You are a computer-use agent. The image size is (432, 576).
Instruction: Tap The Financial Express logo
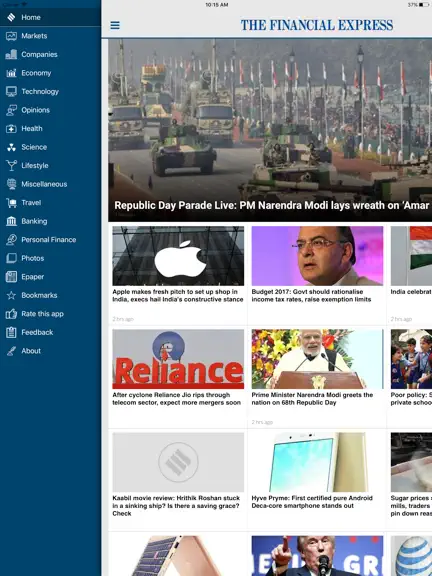click(x=317, y=25)
